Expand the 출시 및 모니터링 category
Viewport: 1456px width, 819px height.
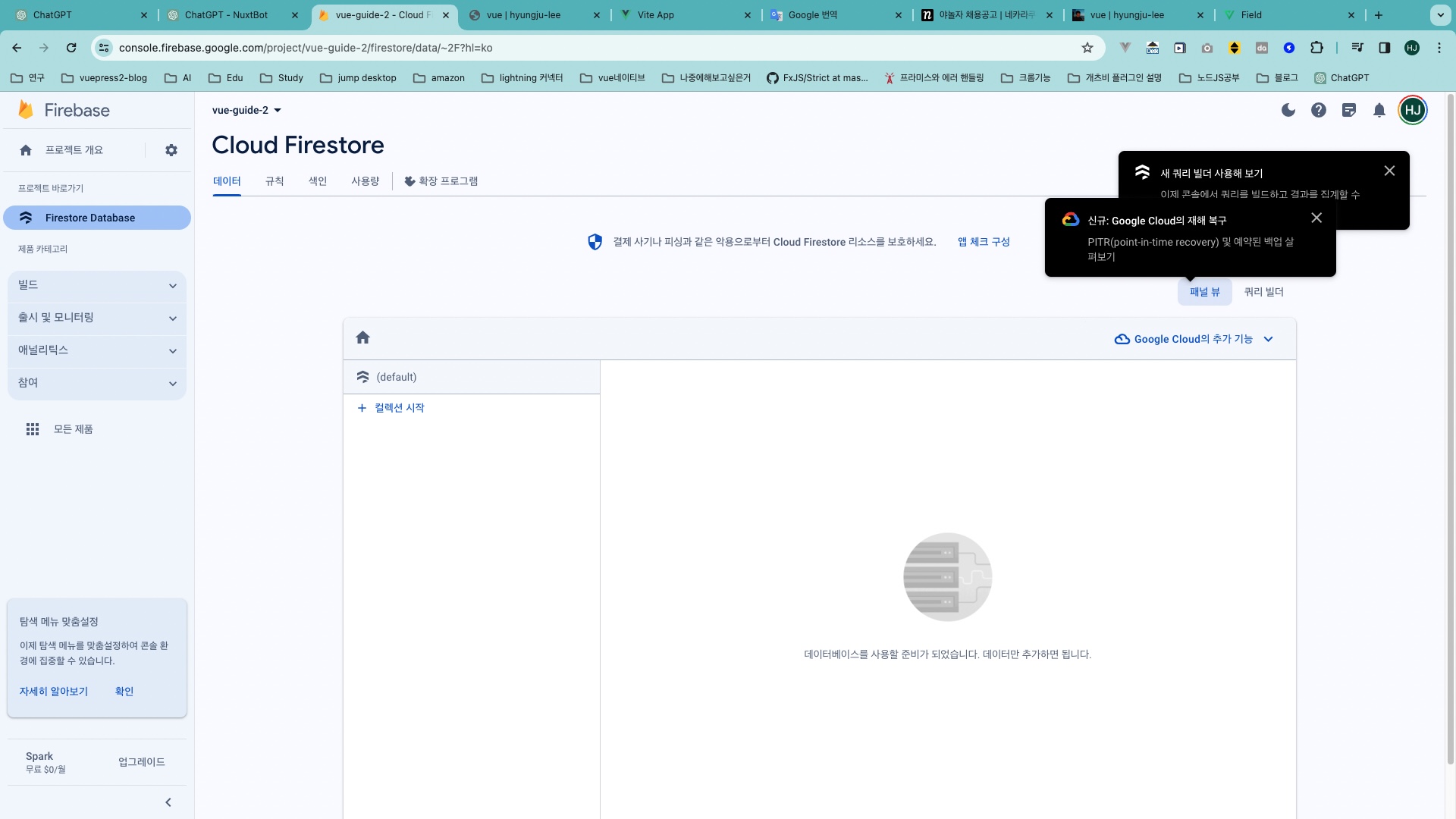point(97,318)
